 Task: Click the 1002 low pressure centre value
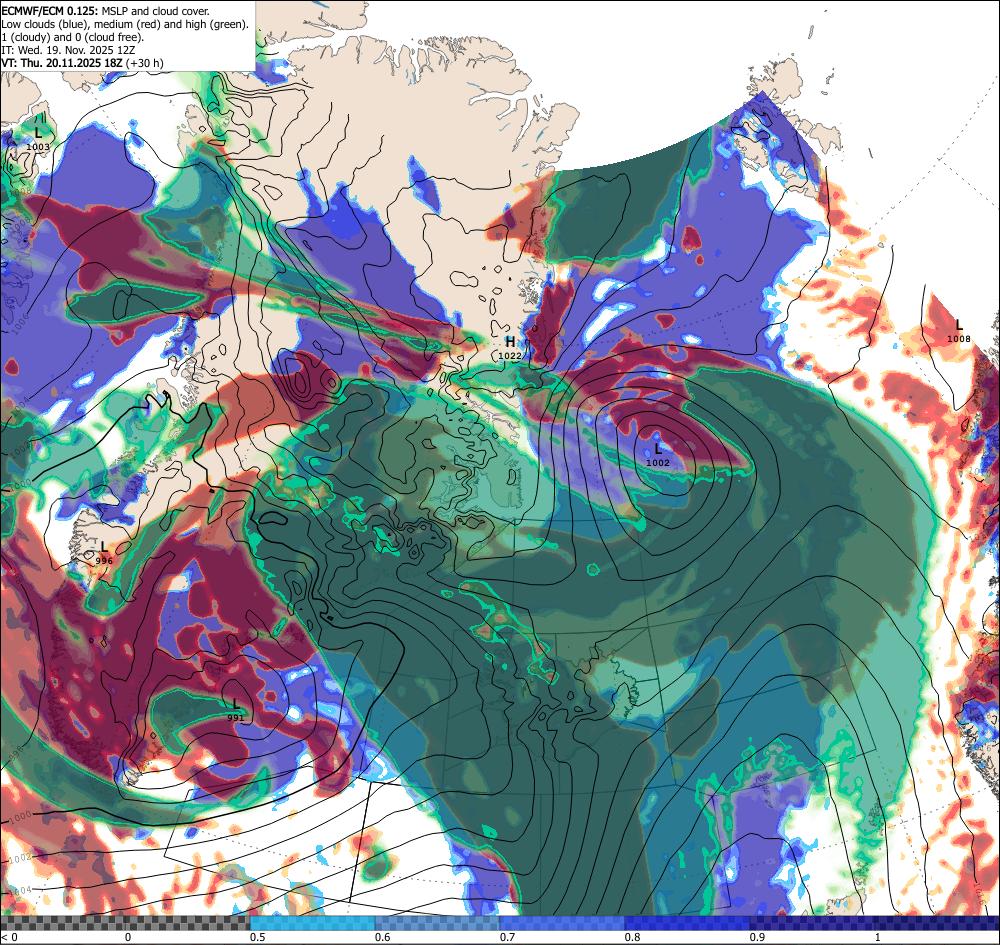tap(658, 463)
